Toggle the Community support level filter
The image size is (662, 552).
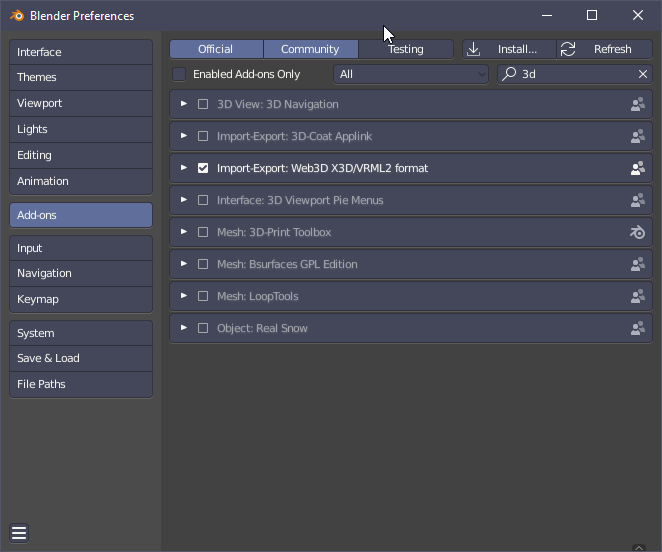pos(311,49)
